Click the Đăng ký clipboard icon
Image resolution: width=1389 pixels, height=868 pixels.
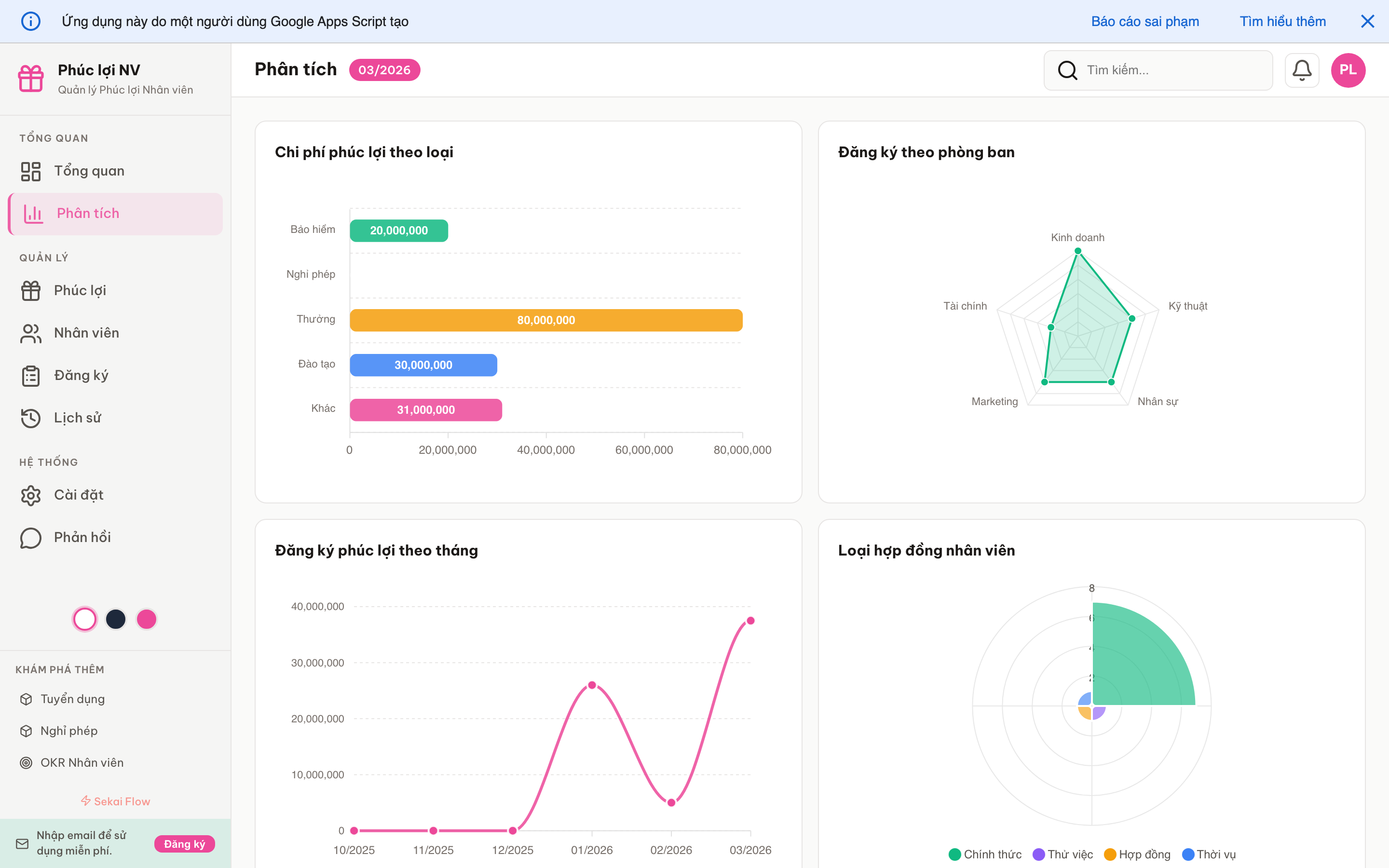coord(31,376)
